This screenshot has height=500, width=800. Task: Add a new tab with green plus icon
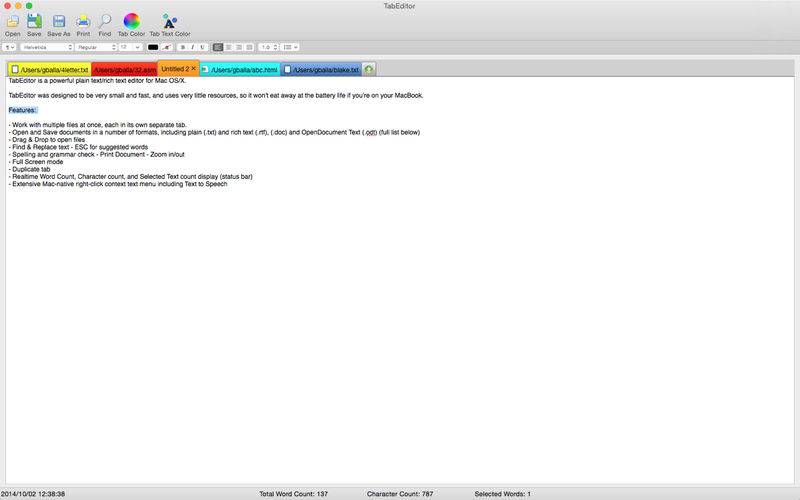pyautogui.click(x=369, y=69)
